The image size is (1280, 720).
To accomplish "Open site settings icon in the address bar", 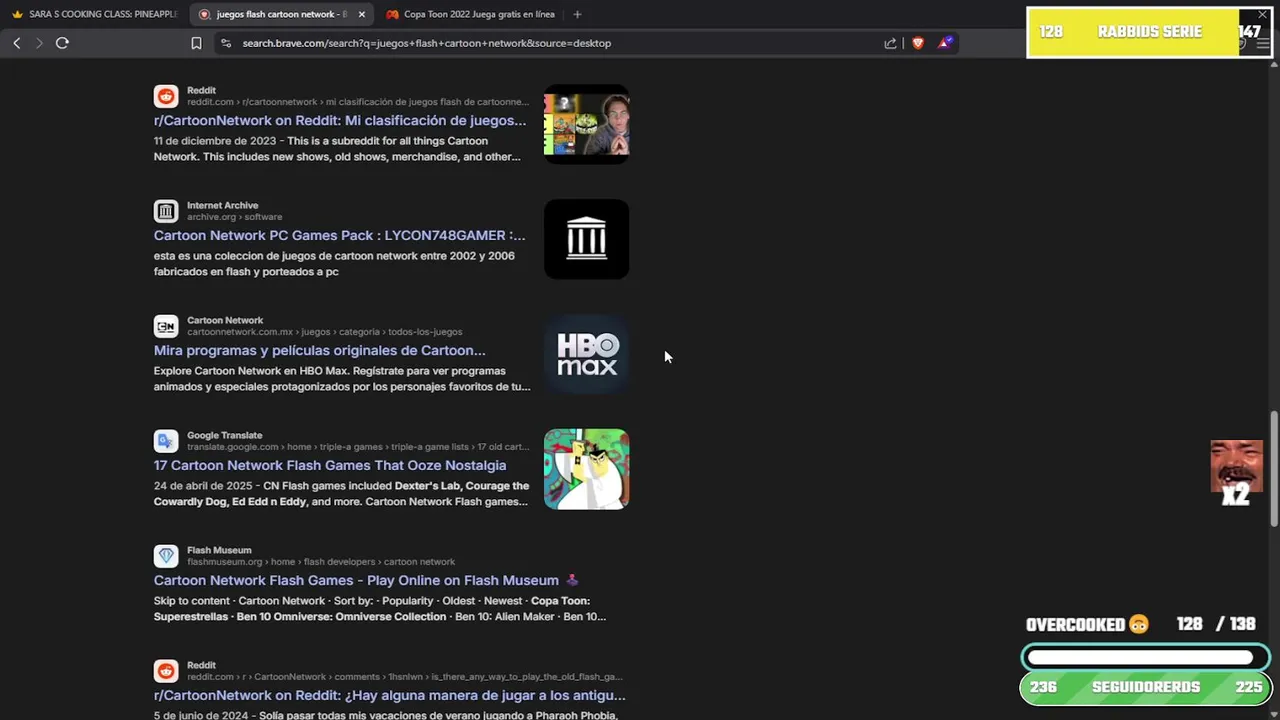I will [226, 43].
